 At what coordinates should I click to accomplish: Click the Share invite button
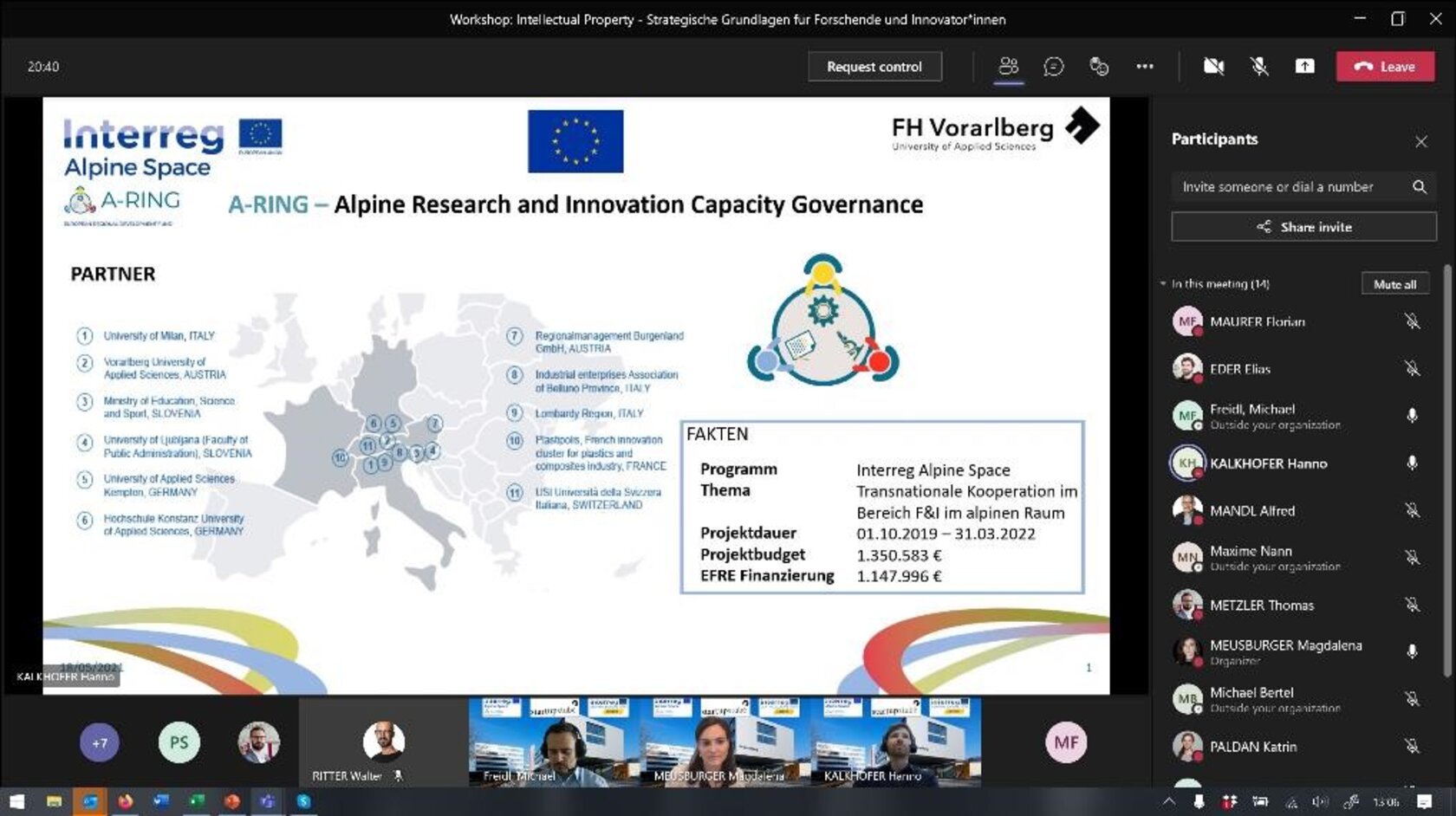point(1303,227)
